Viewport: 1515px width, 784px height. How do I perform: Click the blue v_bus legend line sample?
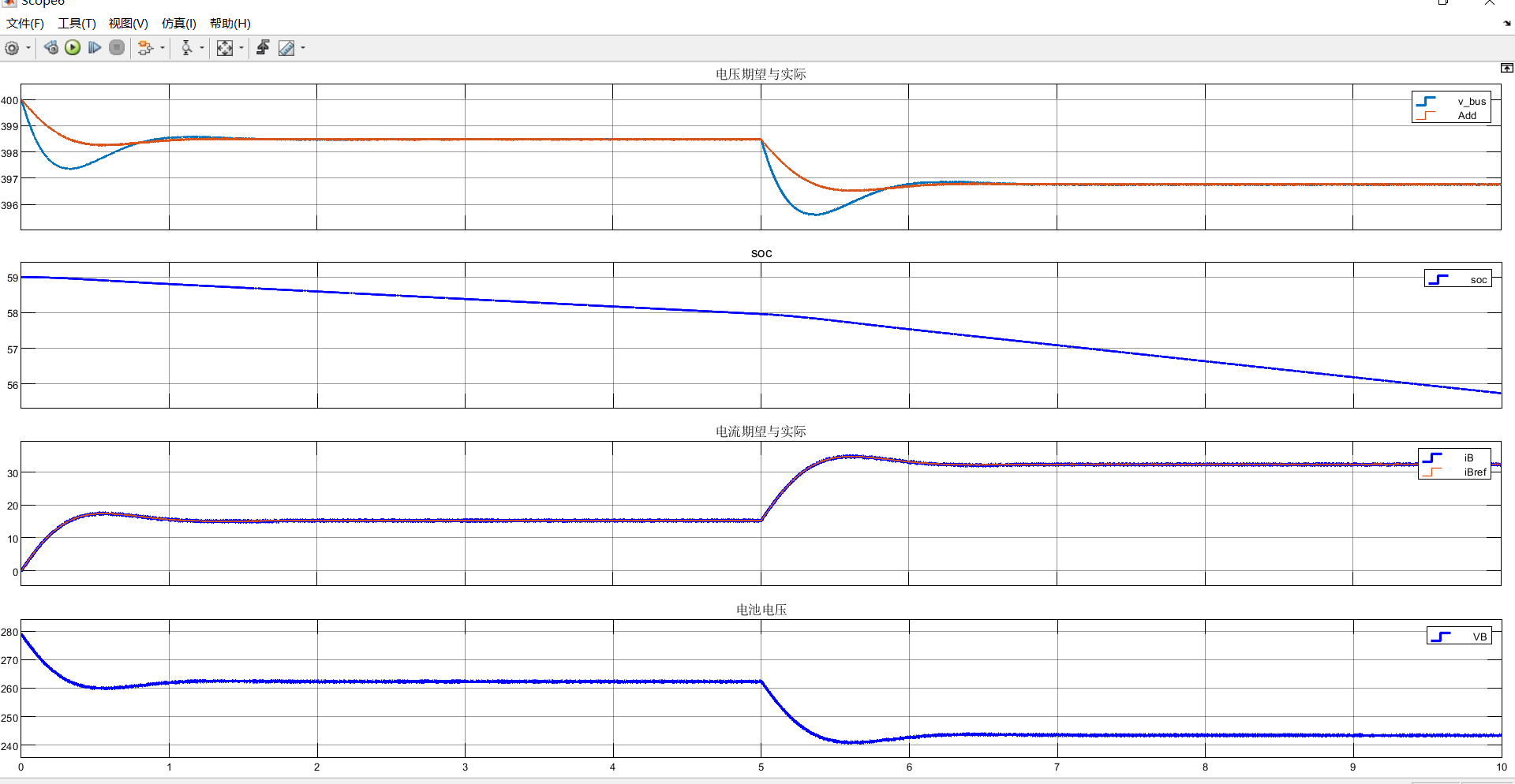(x=1426, y=102)
